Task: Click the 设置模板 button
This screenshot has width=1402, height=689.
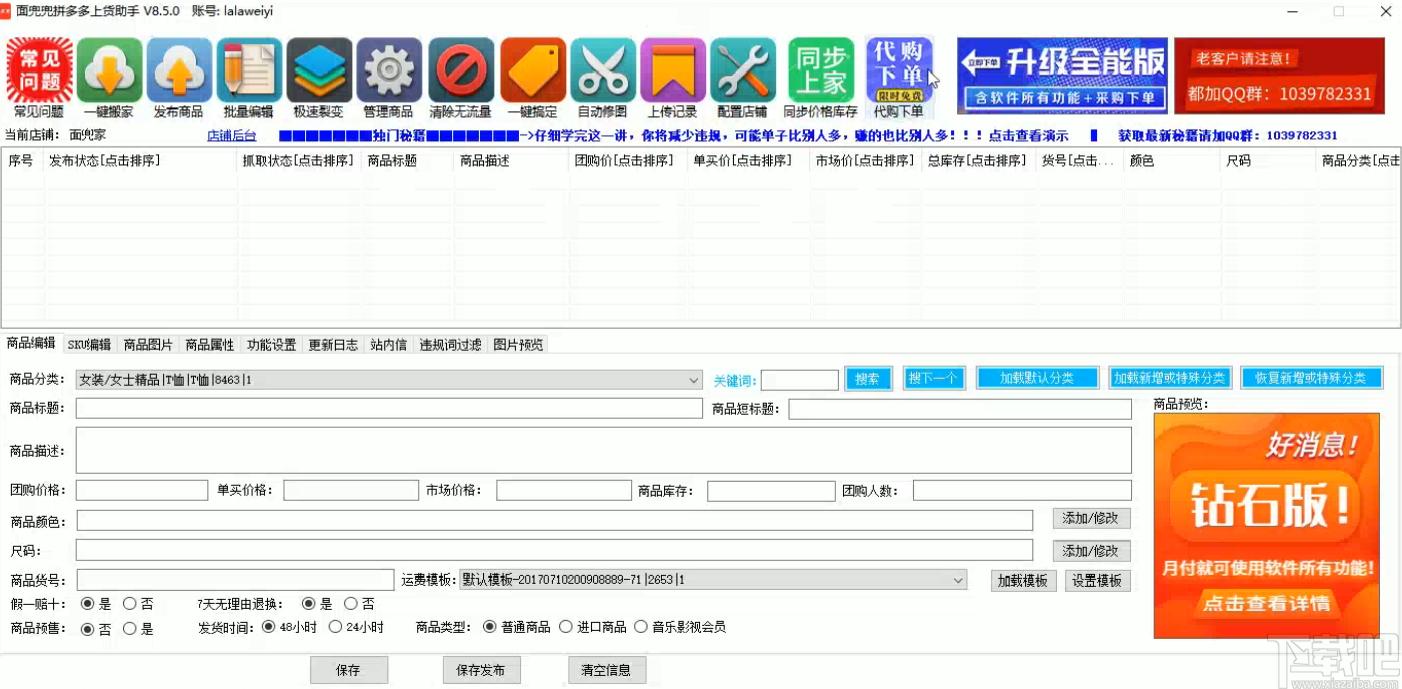Action: (1098, 581)
